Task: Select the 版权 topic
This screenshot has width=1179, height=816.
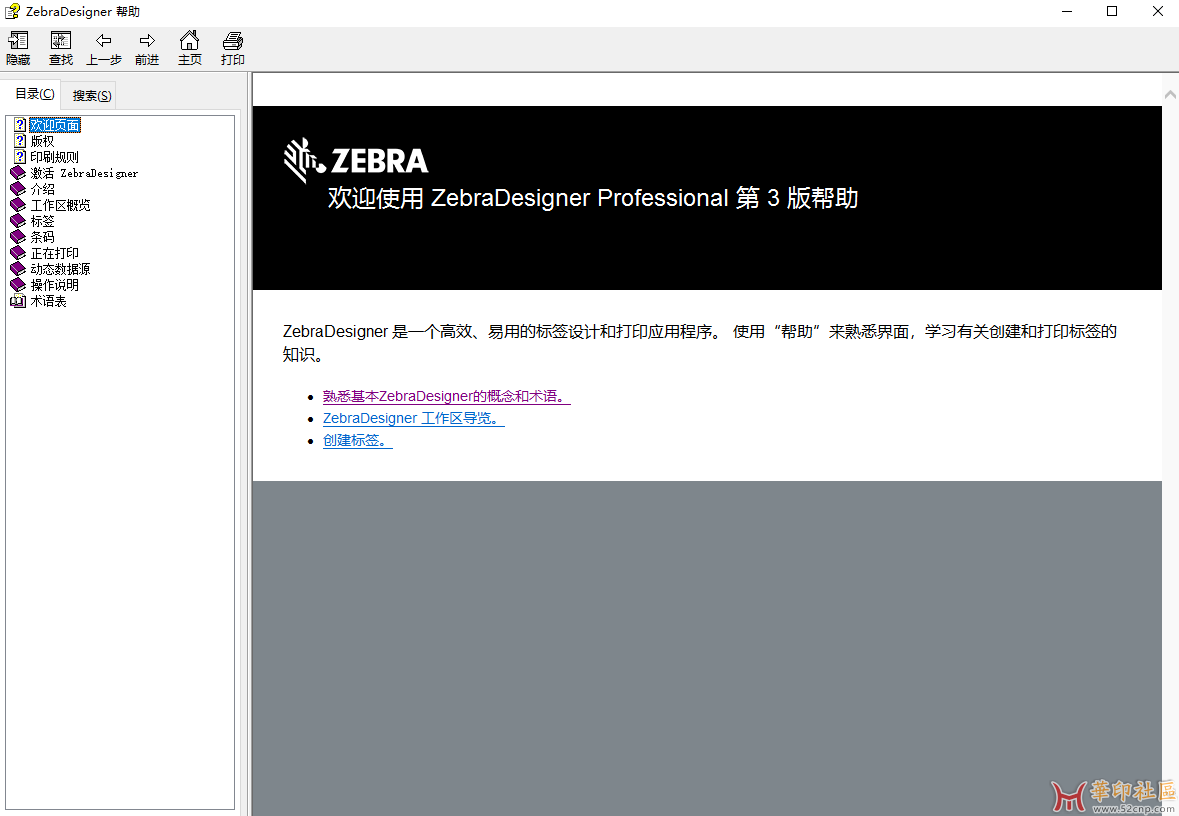Action: (x=42, y=141)
